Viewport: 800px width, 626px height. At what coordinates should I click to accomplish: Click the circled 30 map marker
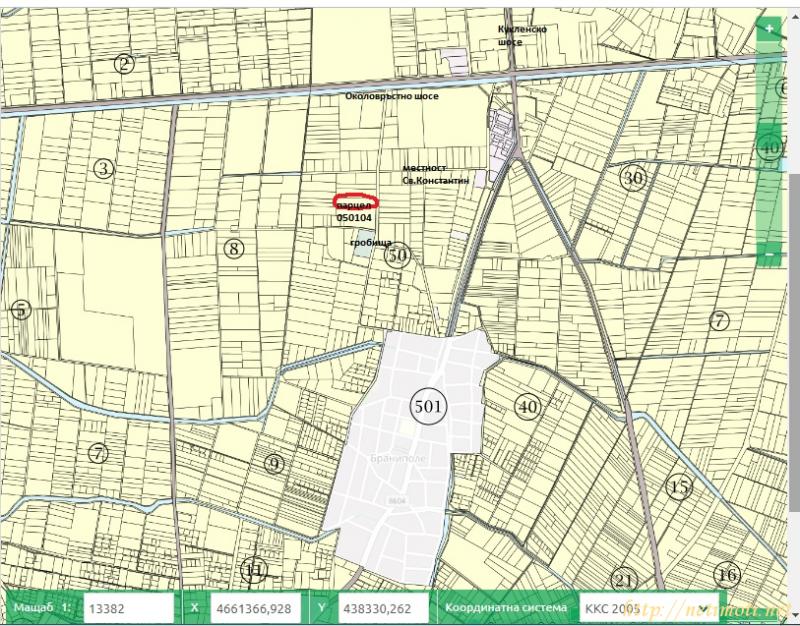[632, 178]
